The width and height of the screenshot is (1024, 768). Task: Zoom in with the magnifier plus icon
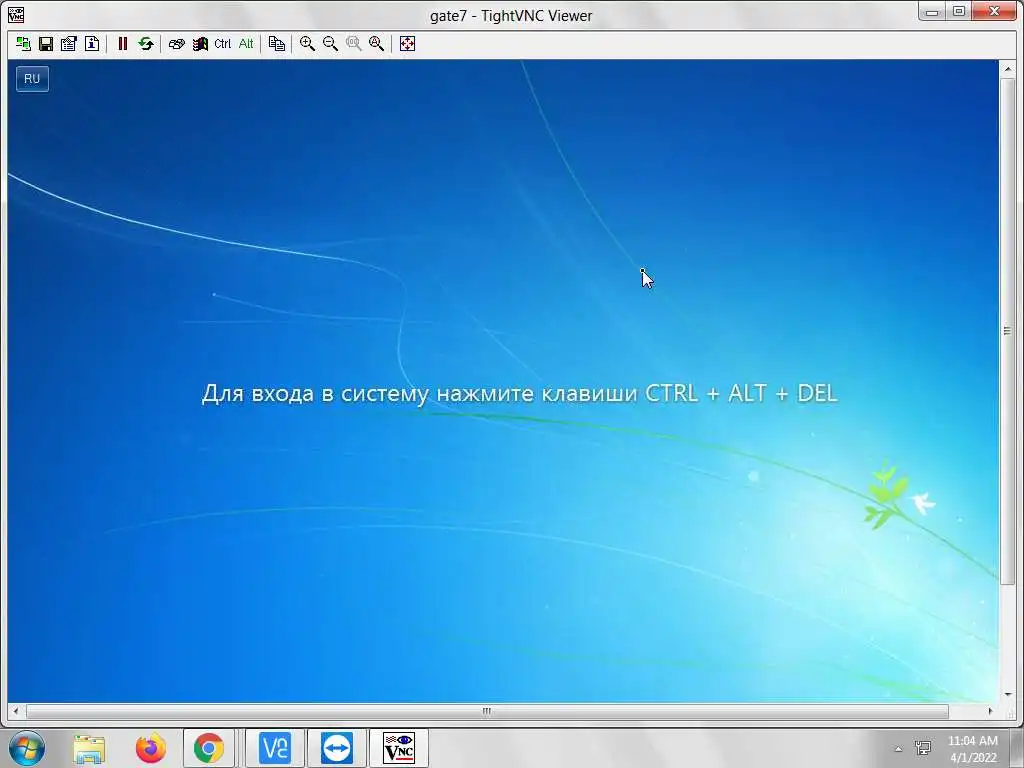pos(307,44)
